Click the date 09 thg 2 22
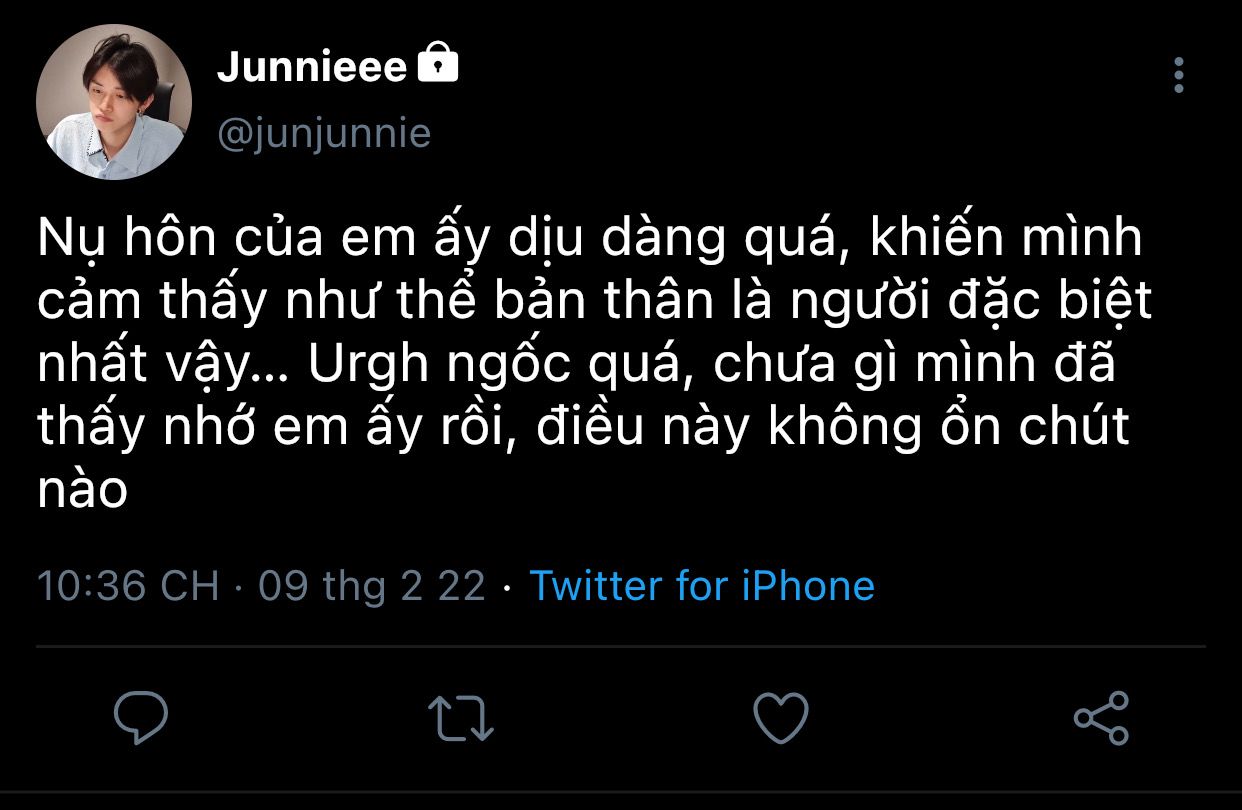1242x810 pixels. coord(371,585)
